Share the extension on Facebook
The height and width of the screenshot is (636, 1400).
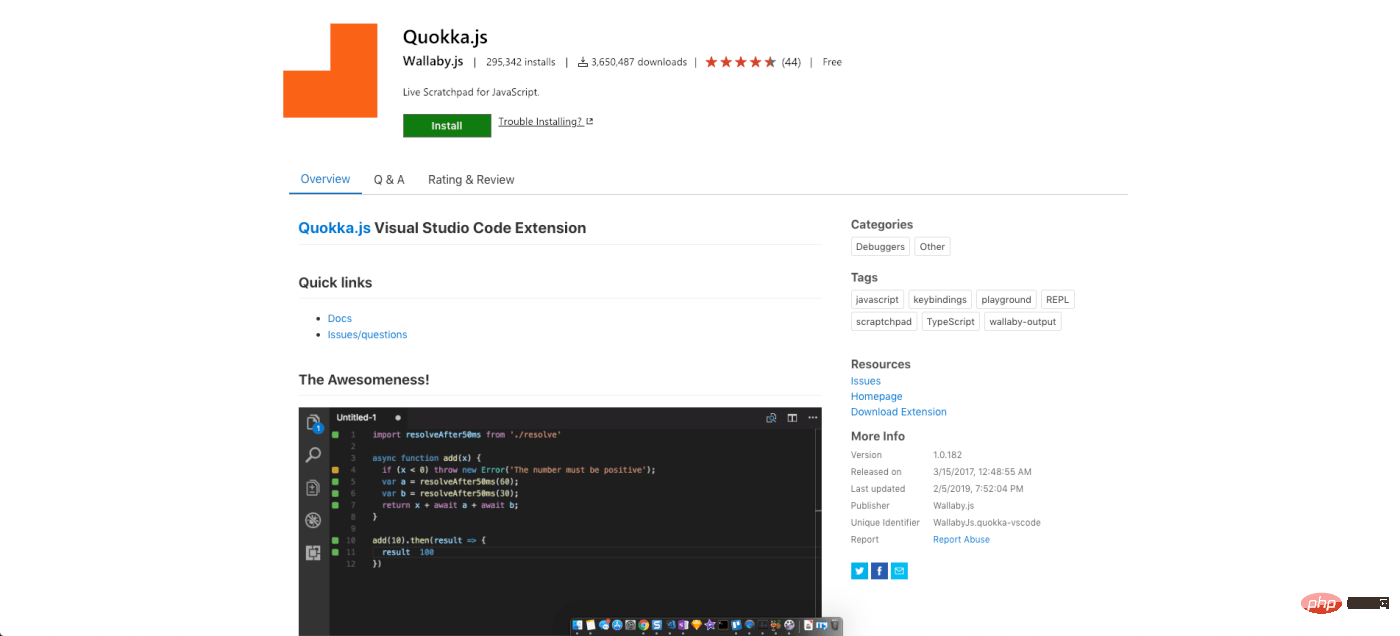click(879, 571)
